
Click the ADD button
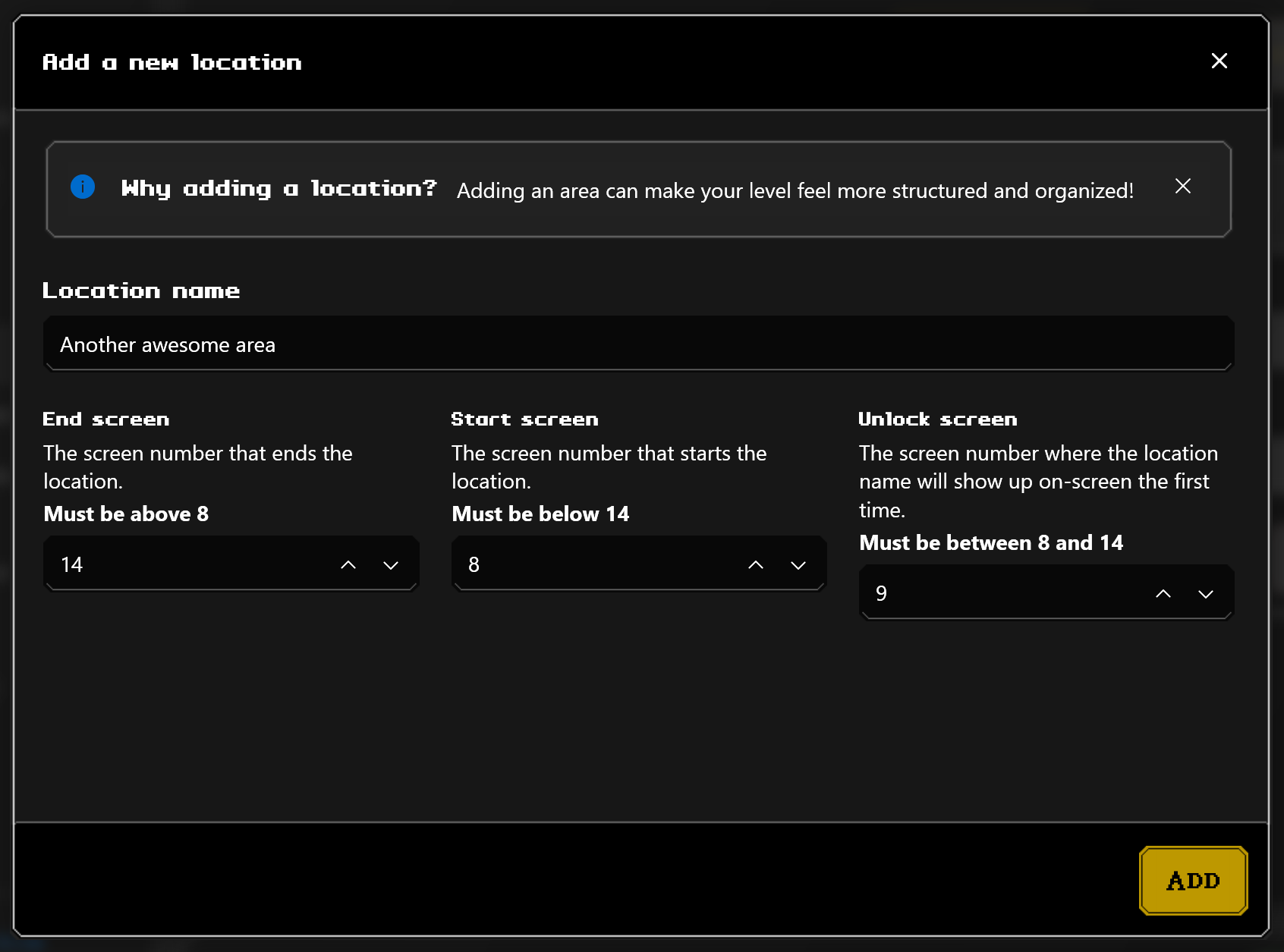tap(1194, 881)
